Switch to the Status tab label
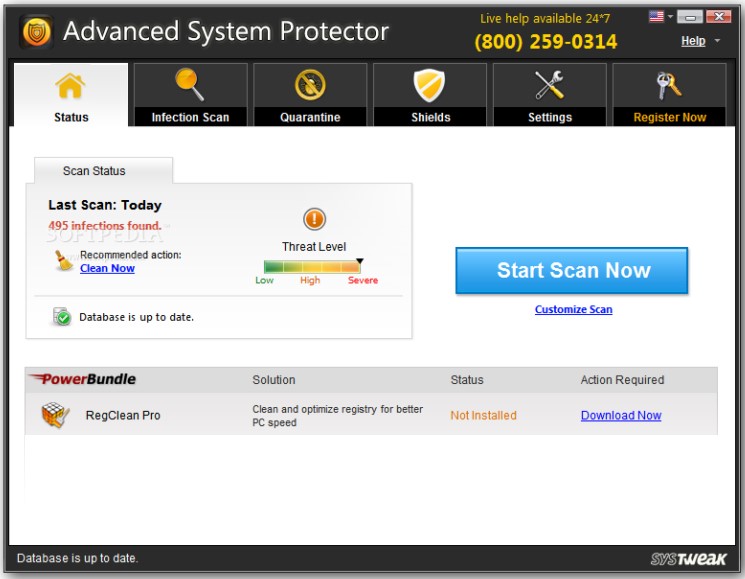This screenshot has height=579, width=745. coord(71,117)
